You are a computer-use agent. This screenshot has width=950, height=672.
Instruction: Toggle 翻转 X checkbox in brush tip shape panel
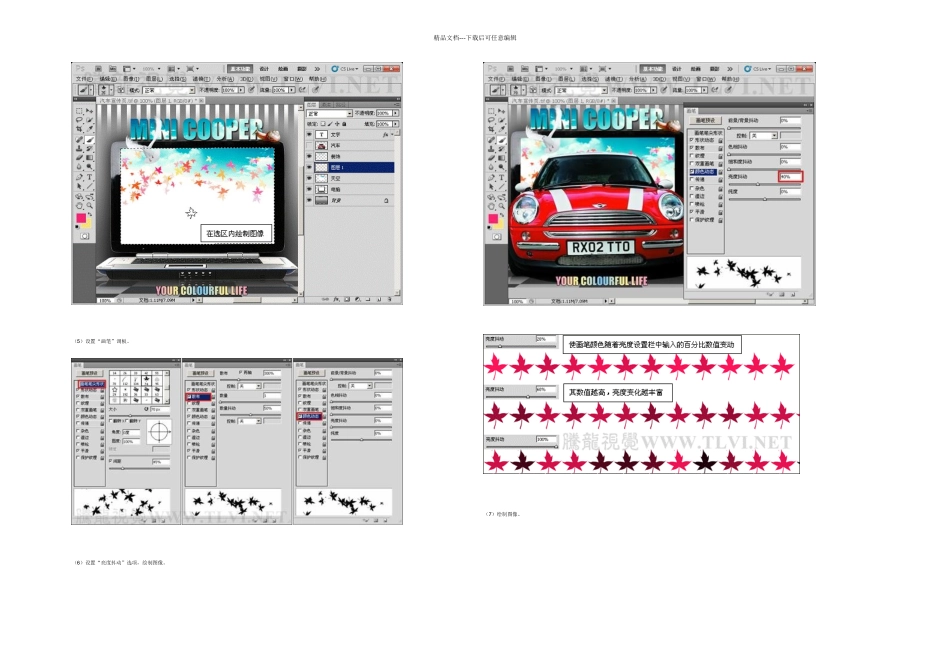[x=111, y=421]
